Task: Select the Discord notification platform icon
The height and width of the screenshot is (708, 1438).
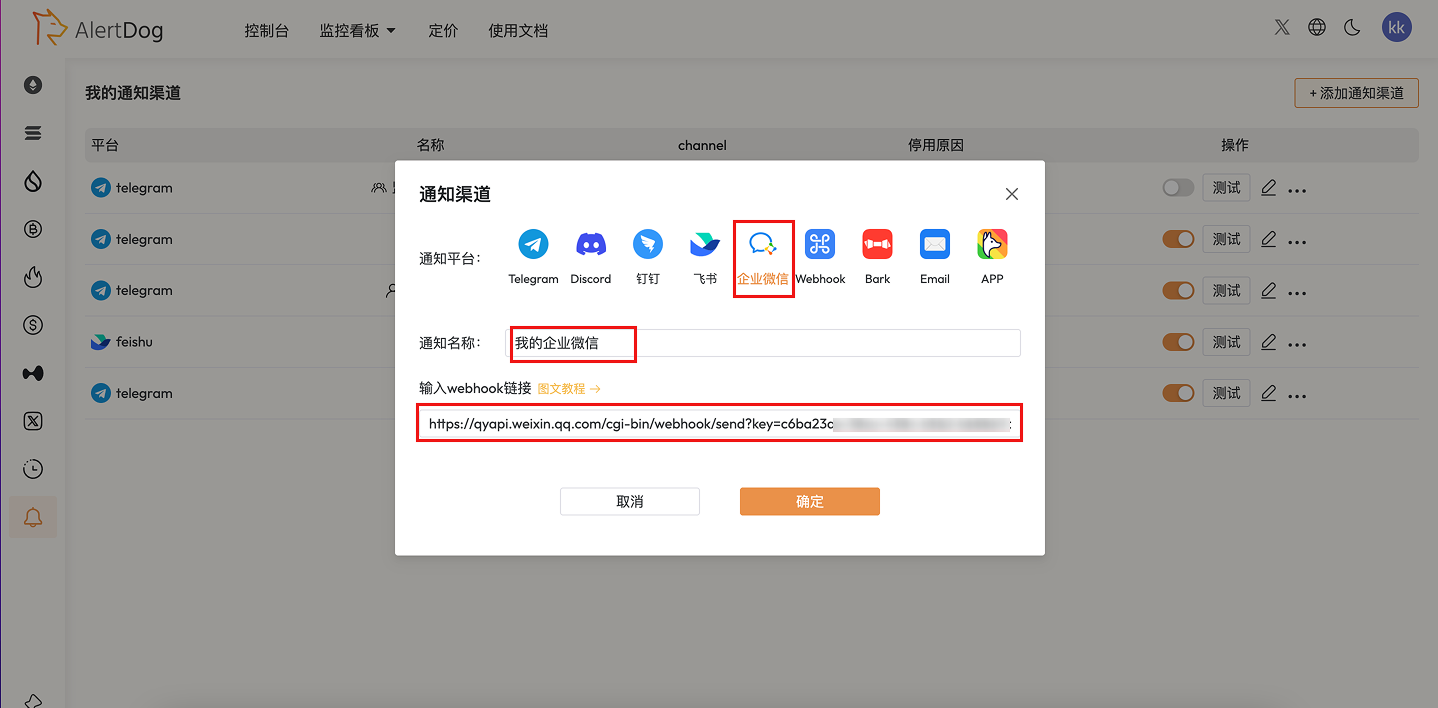Action: coord(590,243)
